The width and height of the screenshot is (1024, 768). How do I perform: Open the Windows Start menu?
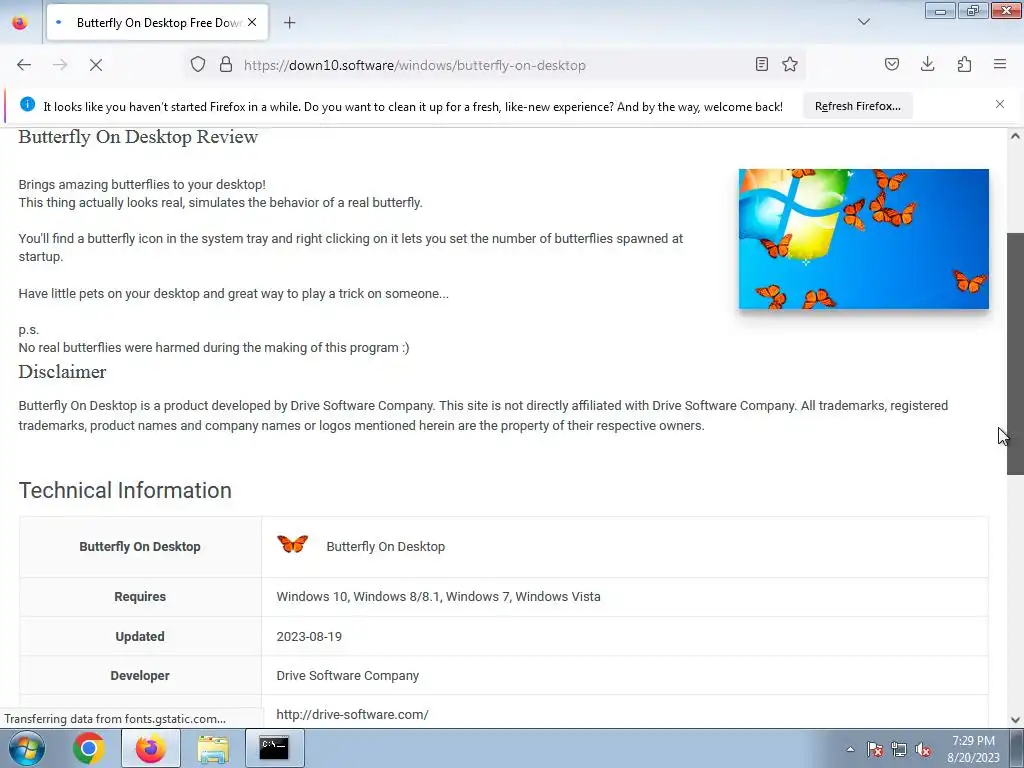click(27, 748)
